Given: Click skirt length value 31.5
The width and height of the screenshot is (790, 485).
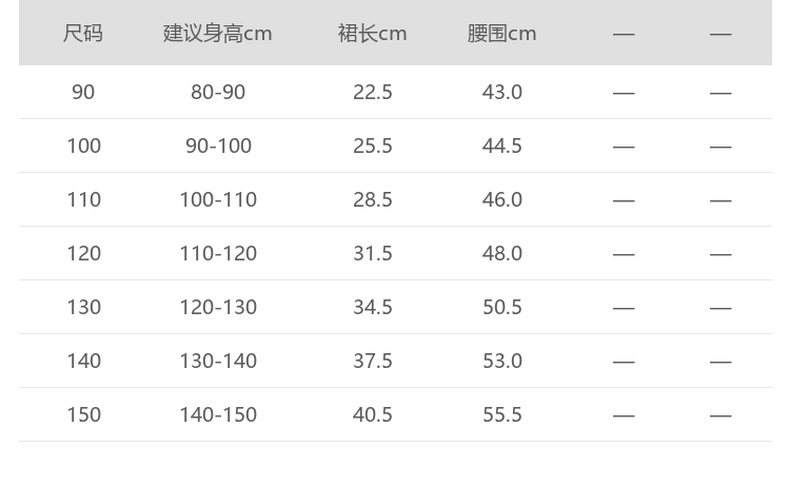Looking at the screenshot, I should (372, 254).
